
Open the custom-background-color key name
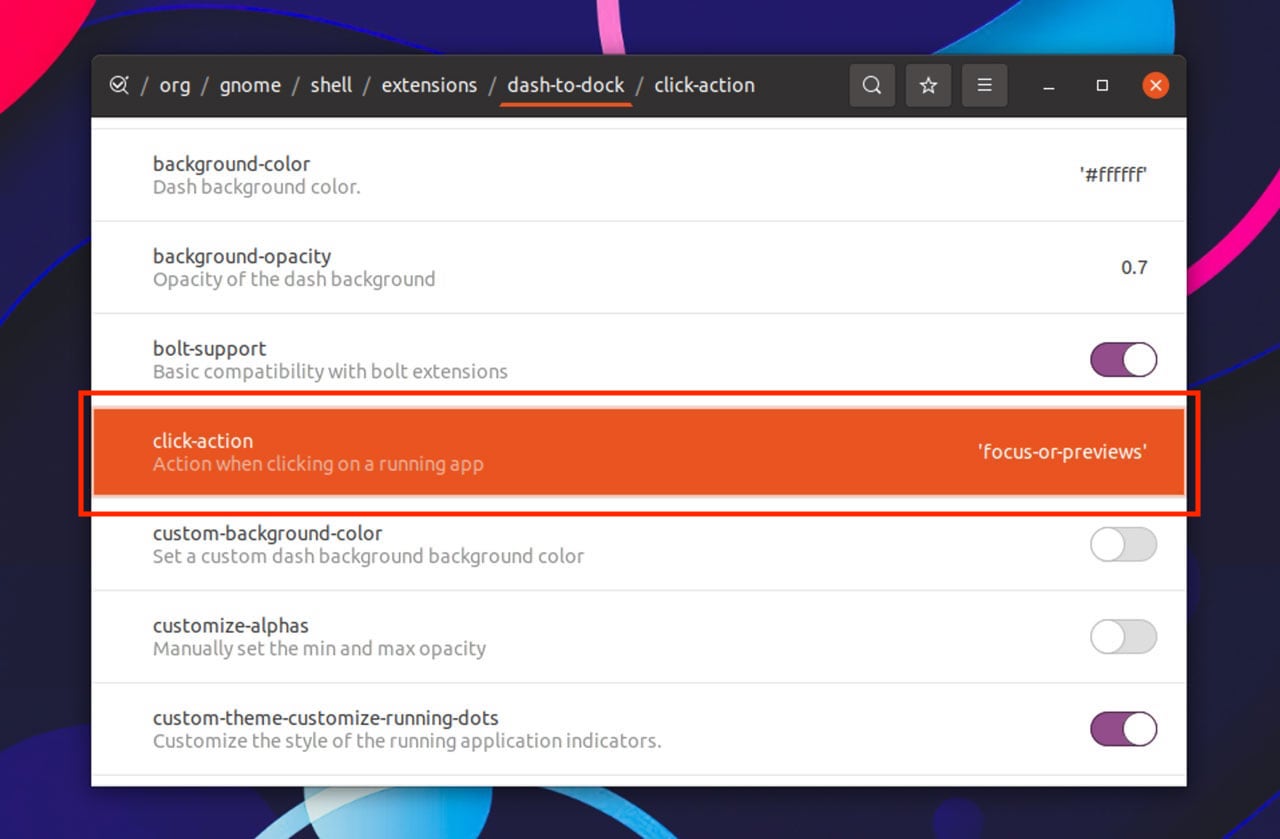tap(267, 534)
